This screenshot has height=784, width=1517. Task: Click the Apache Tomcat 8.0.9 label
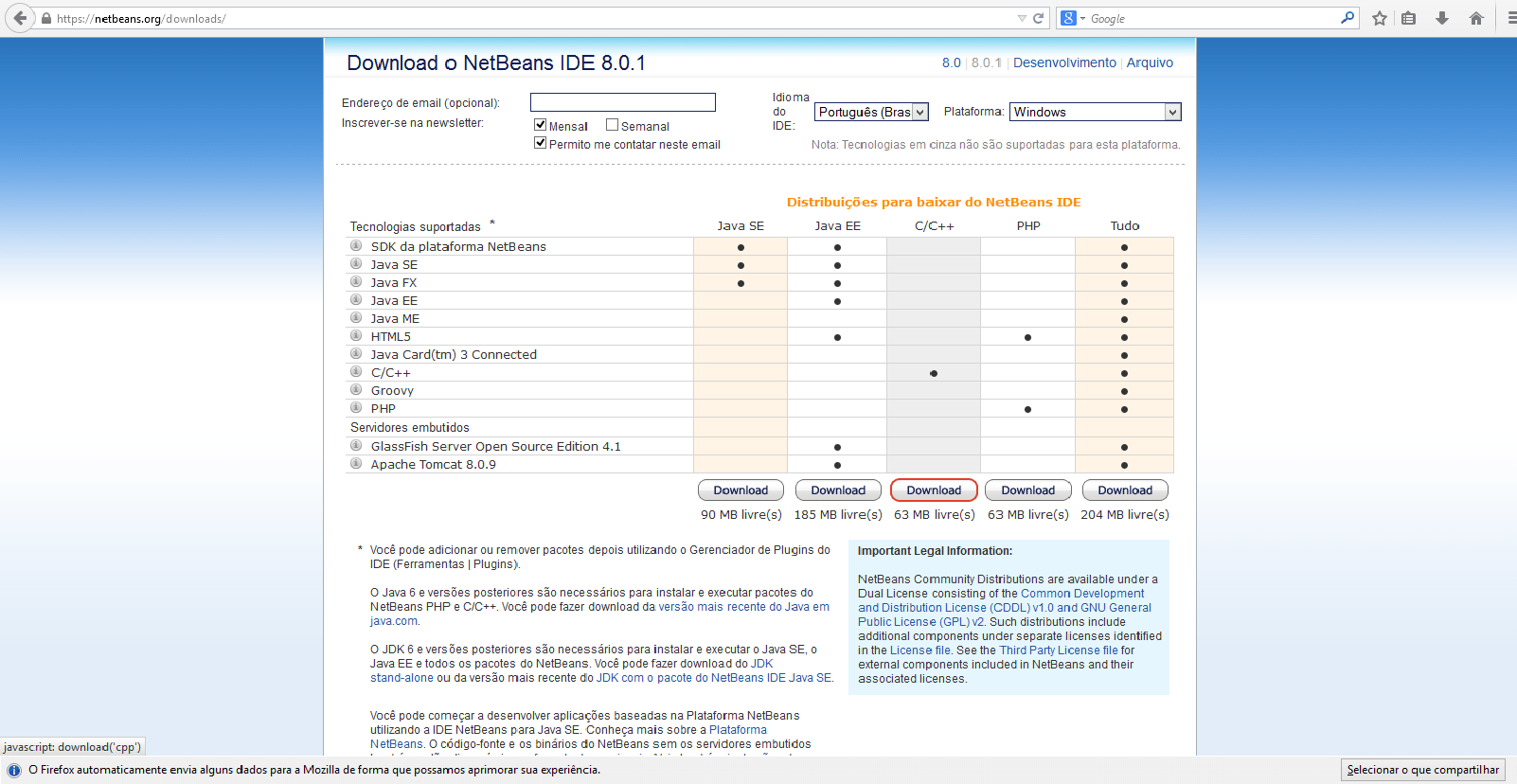(x=434, y=464)
